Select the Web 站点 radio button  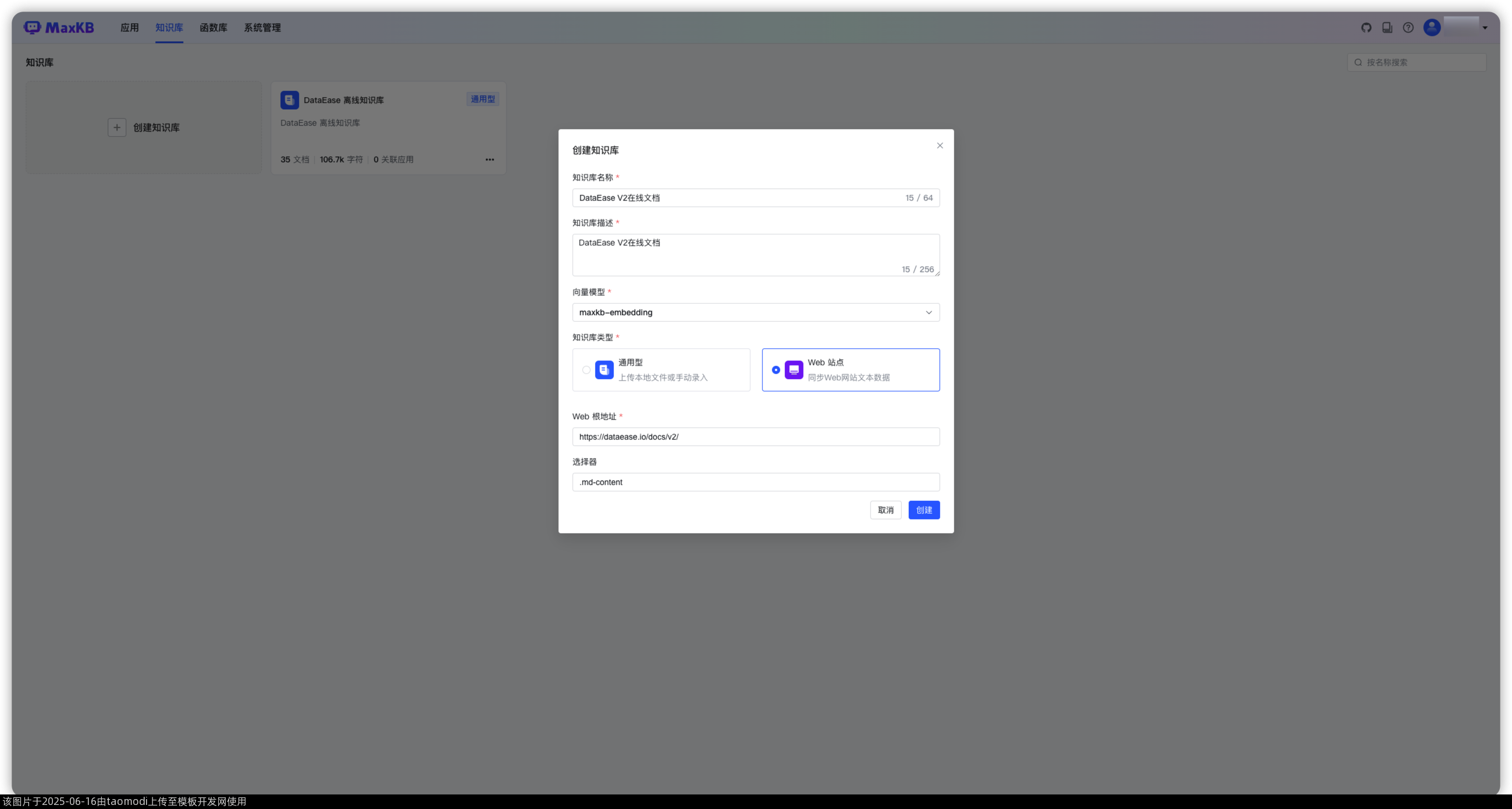[776, 369]
